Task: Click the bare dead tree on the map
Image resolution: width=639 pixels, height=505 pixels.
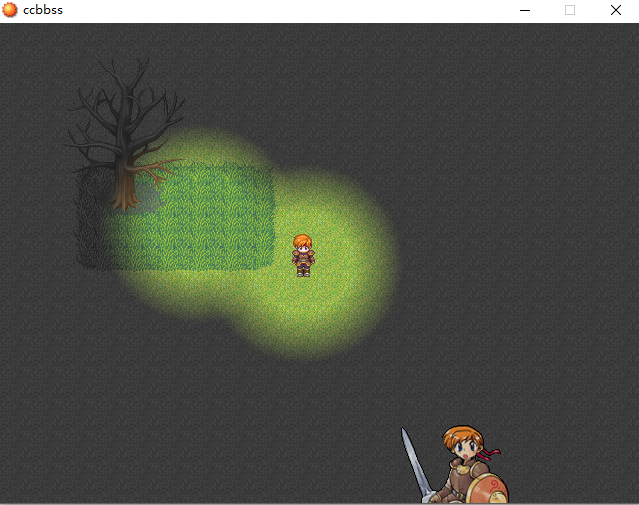Action: point(126,134)
